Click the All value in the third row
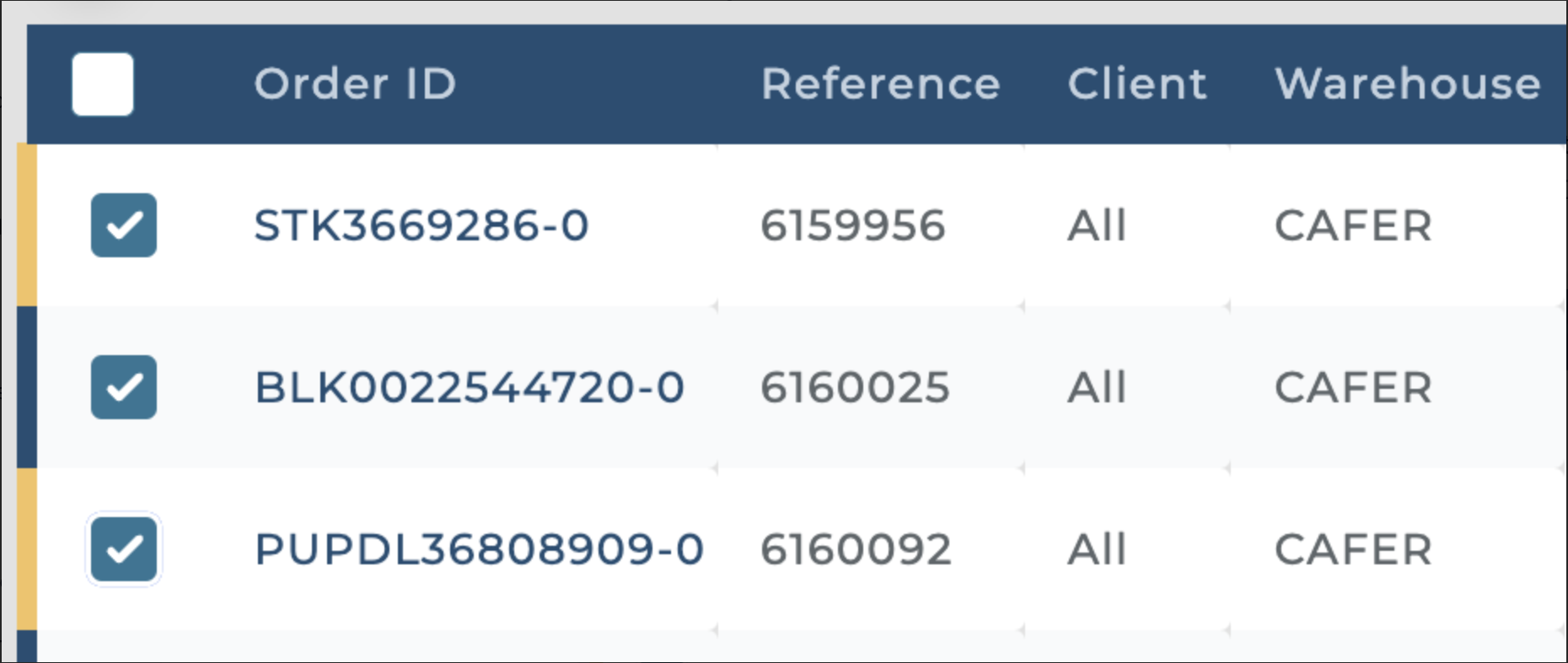This screenshot has width=1568, height=663. pyautogui.click(x=1097, y=549)
